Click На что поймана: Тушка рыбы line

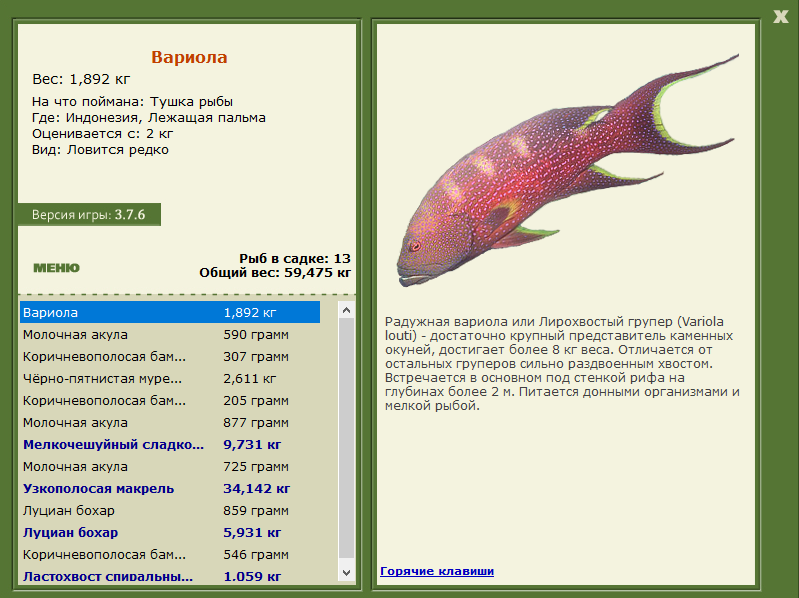tap(132, 102)
